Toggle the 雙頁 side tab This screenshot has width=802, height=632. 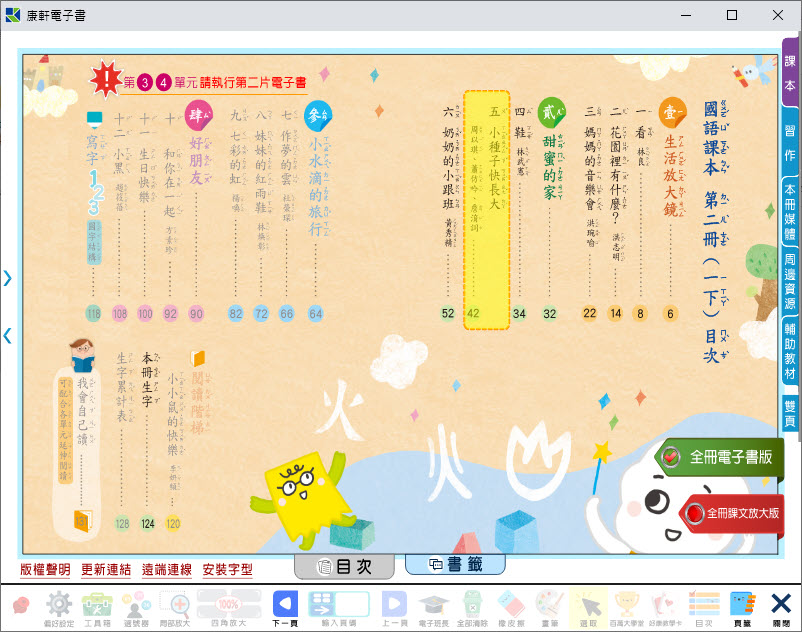point(790,413)
